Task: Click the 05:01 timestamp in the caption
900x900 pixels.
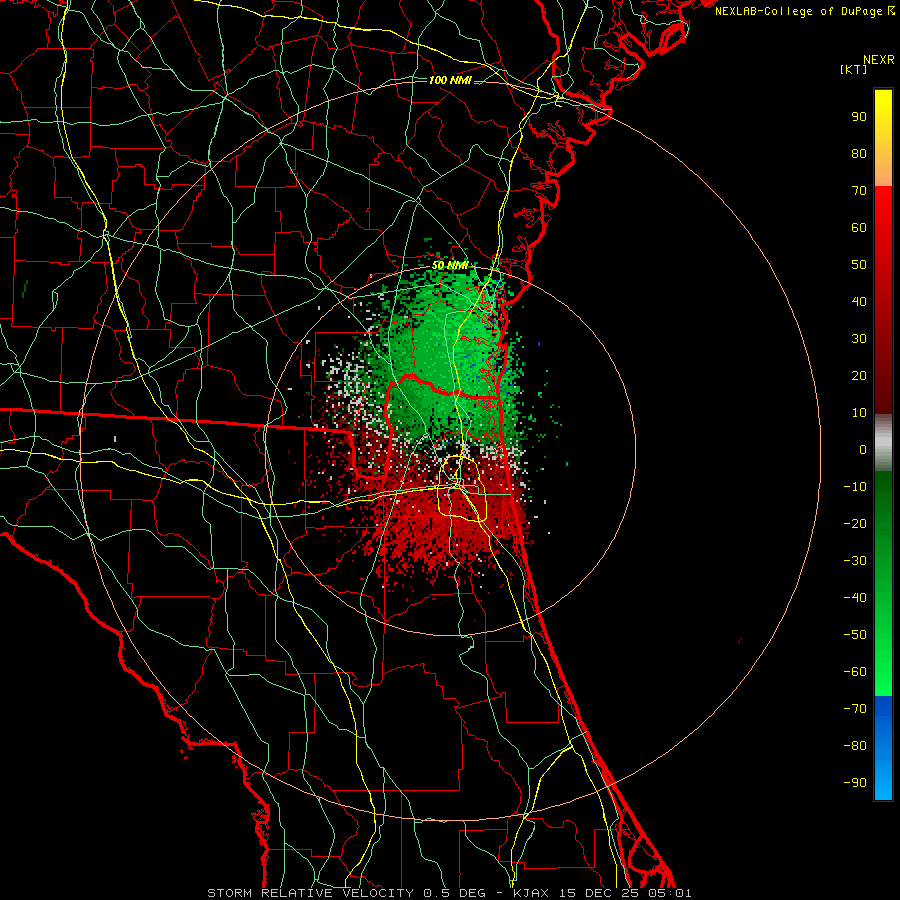Action: point(670,893)
